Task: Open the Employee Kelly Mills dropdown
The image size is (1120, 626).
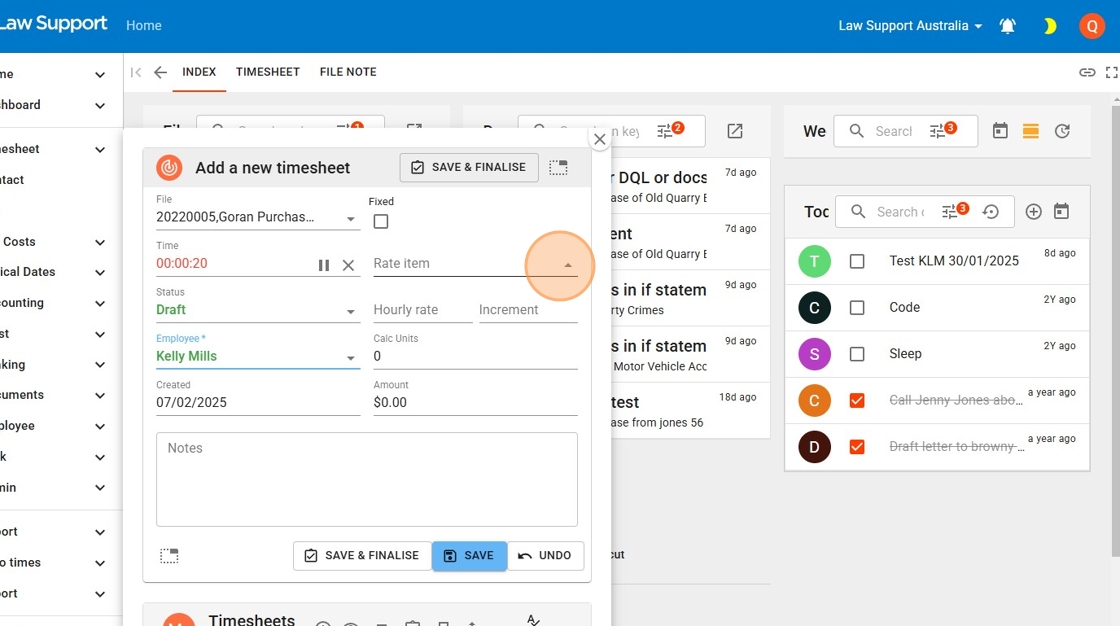Action: click(x=351, y=357)
